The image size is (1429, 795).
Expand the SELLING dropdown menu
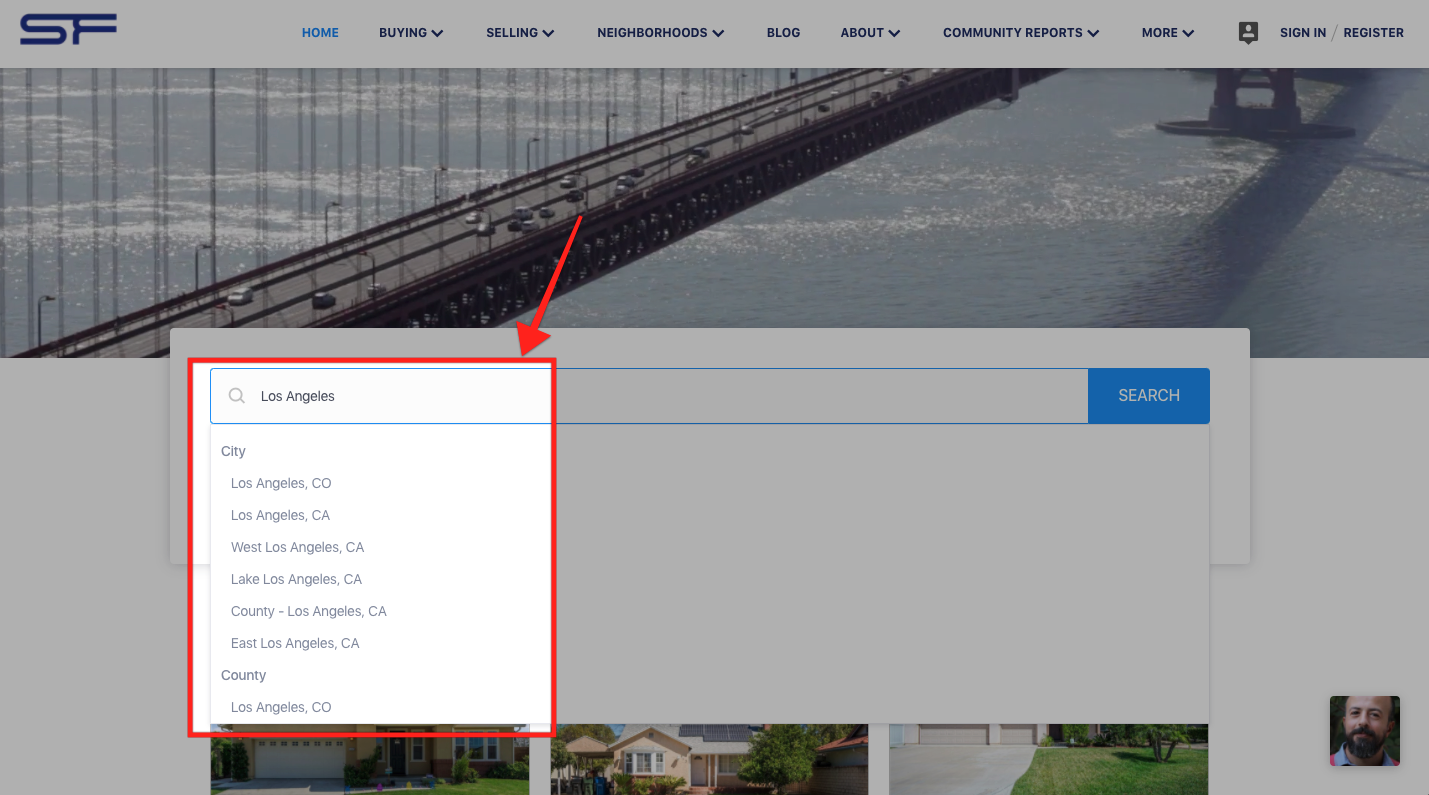520,33
